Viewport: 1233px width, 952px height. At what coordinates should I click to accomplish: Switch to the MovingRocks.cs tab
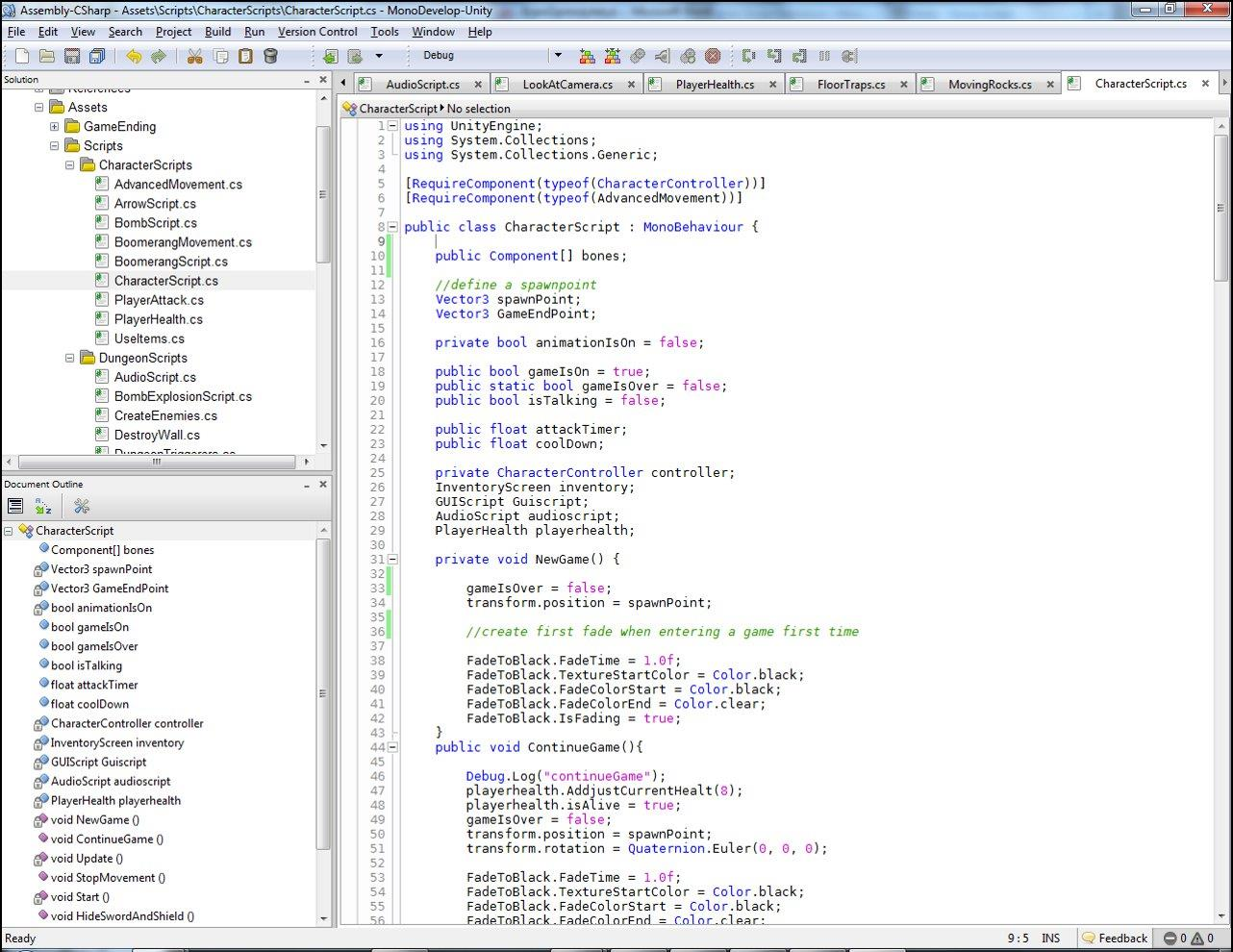[990, 85]
